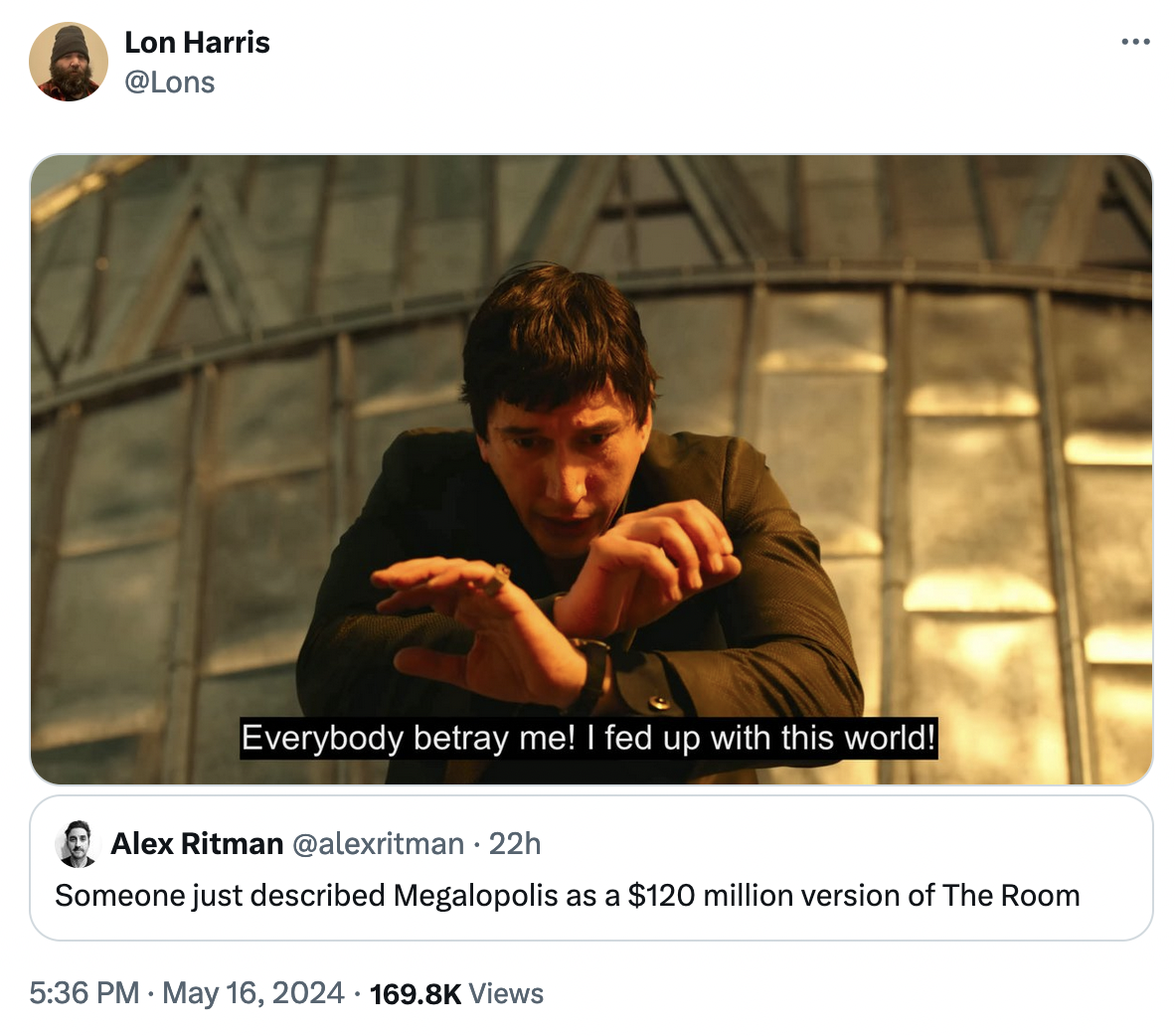
Task: Open the Alex Ritman name in quoted post
Action: click(x=197, y=843)
